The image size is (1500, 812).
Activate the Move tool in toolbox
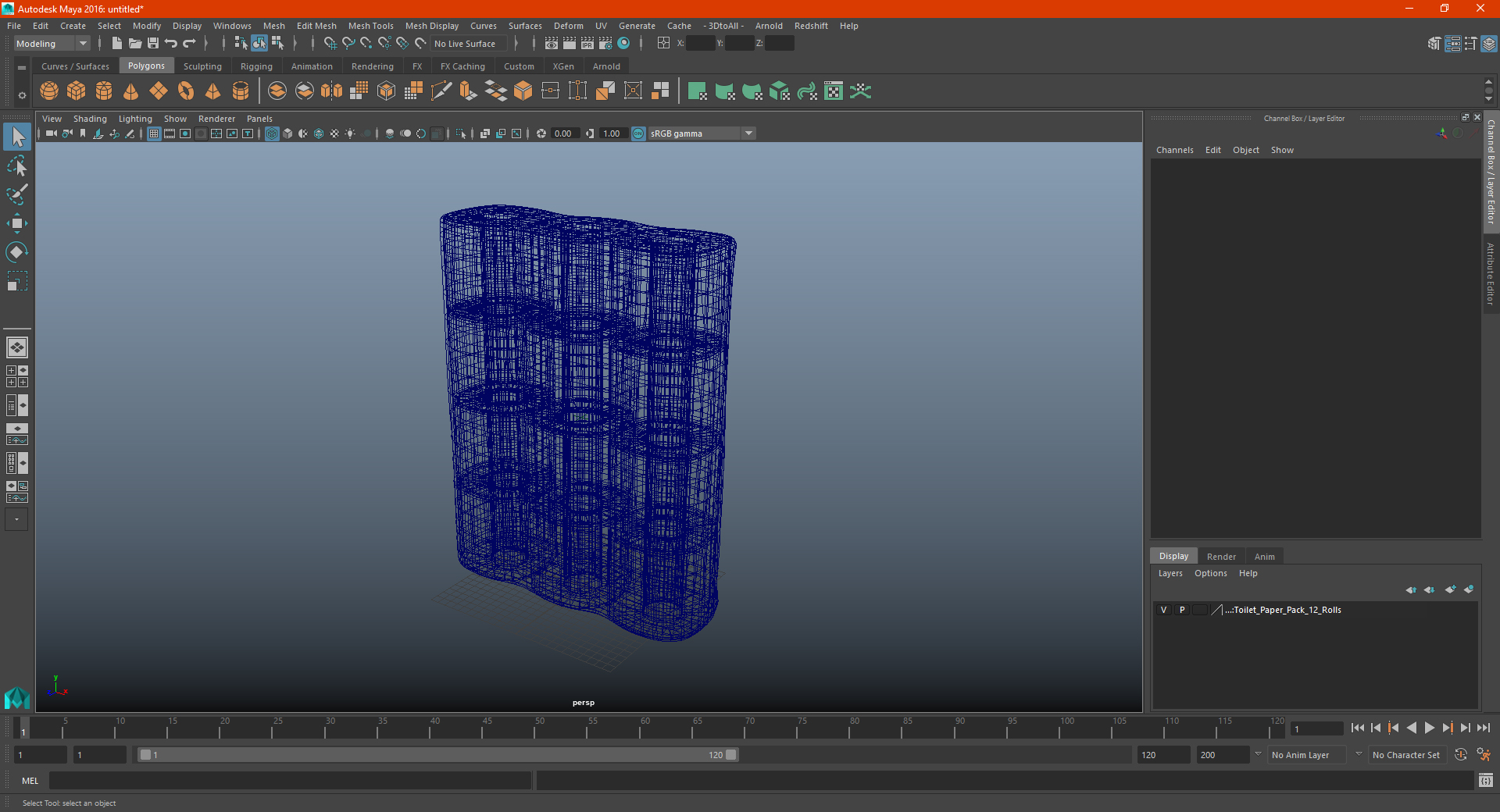[x=17, y=223]
